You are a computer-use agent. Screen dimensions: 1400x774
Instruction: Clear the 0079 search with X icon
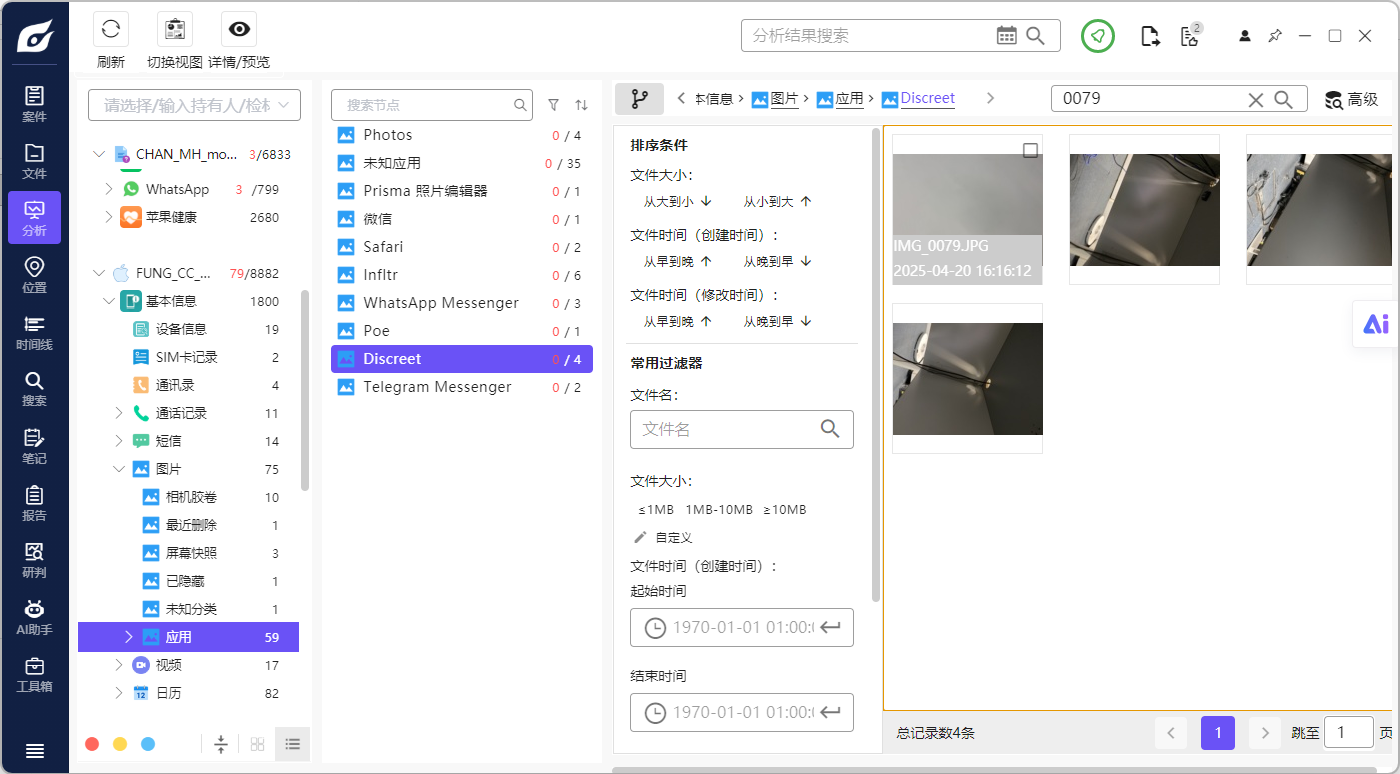[1256, 99]
